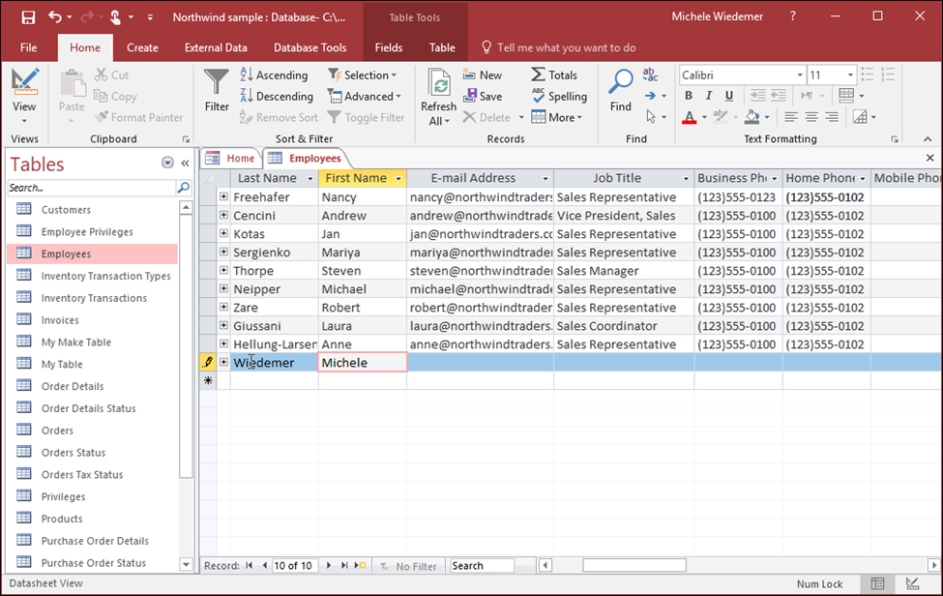Click the Tables pane Search box
943x596 pixels.
coord(91,188)
